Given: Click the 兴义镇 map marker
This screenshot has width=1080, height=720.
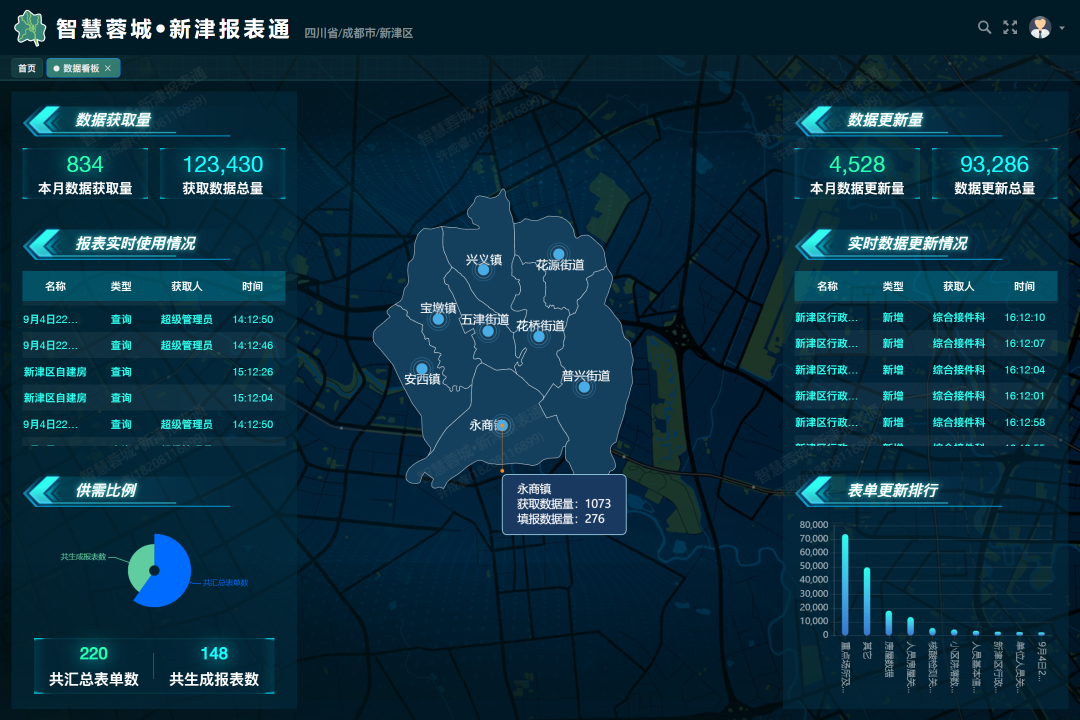Looking at the screenshot, I should [x=483, y=270].
